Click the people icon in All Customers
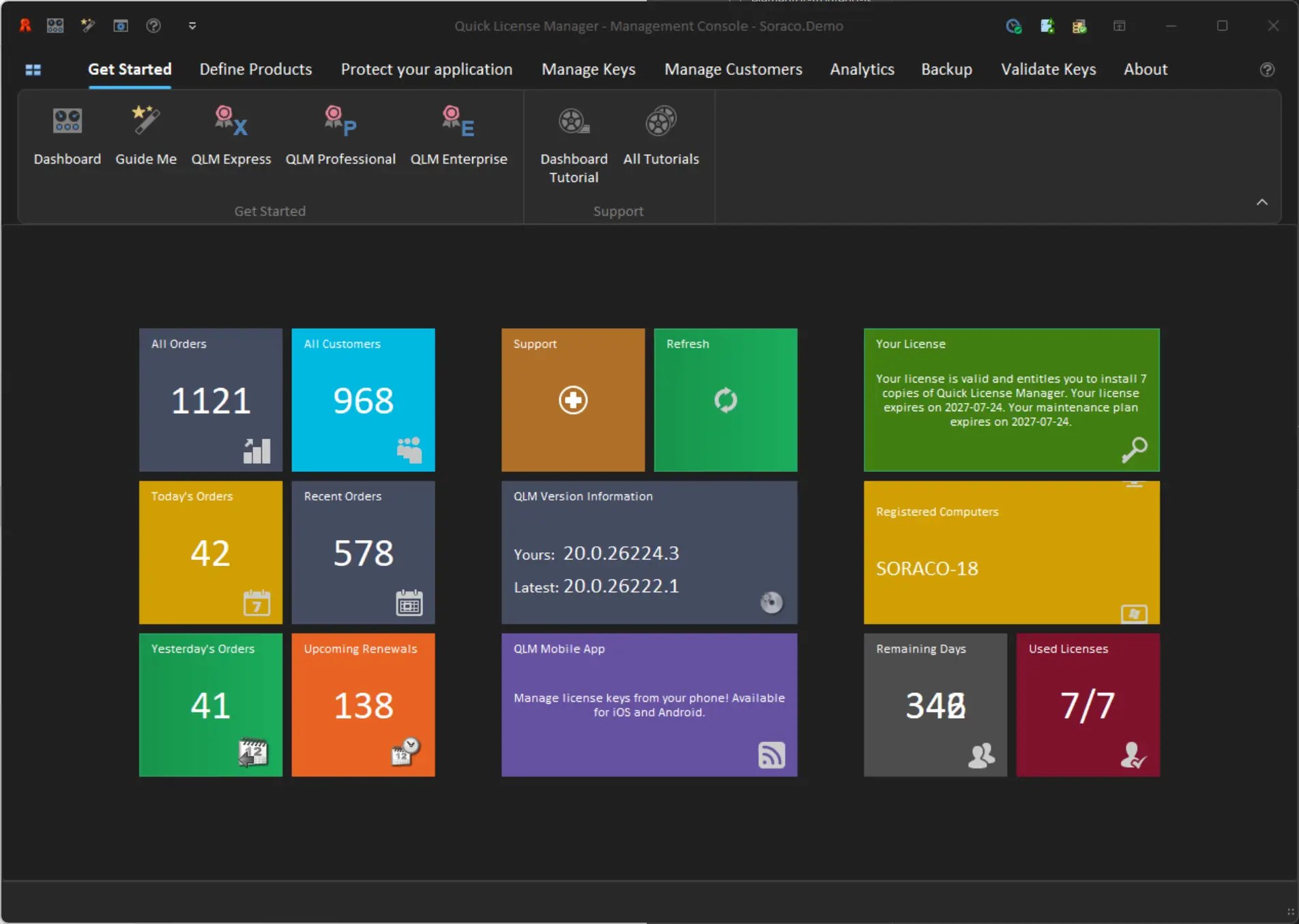 pyautogui.click(x=409, y=450)
